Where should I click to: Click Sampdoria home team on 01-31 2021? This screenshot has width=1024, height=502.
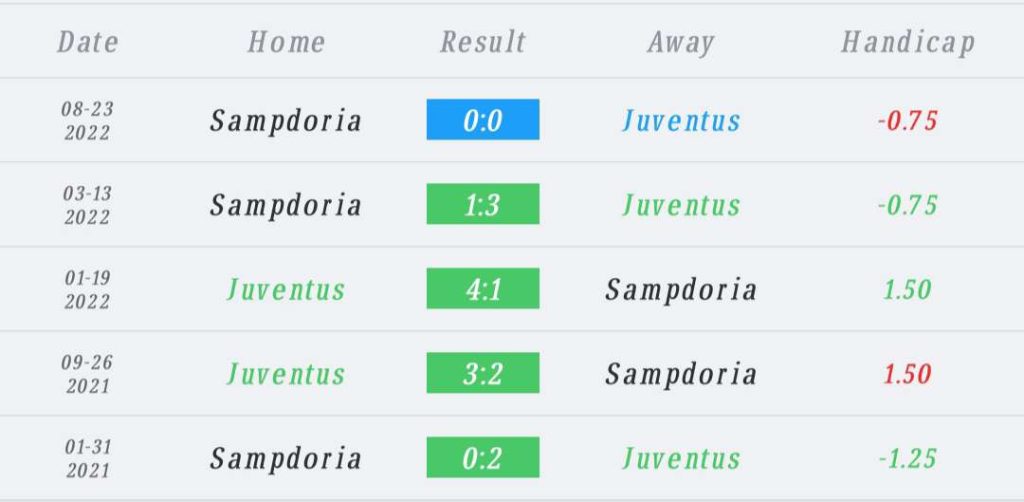pos(285,459)
